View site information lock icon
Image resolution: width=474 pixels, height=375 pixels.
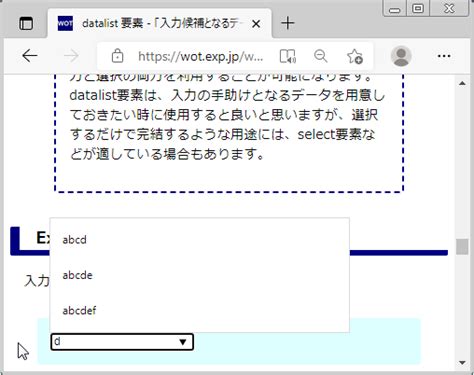(117, 56)
